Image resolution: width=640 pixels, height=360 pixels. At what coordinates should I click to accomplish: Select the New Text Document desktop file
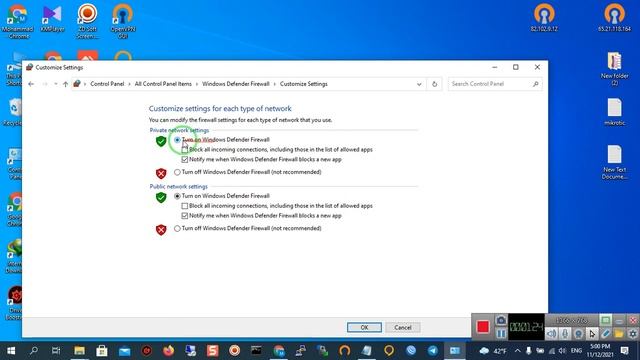614,162
